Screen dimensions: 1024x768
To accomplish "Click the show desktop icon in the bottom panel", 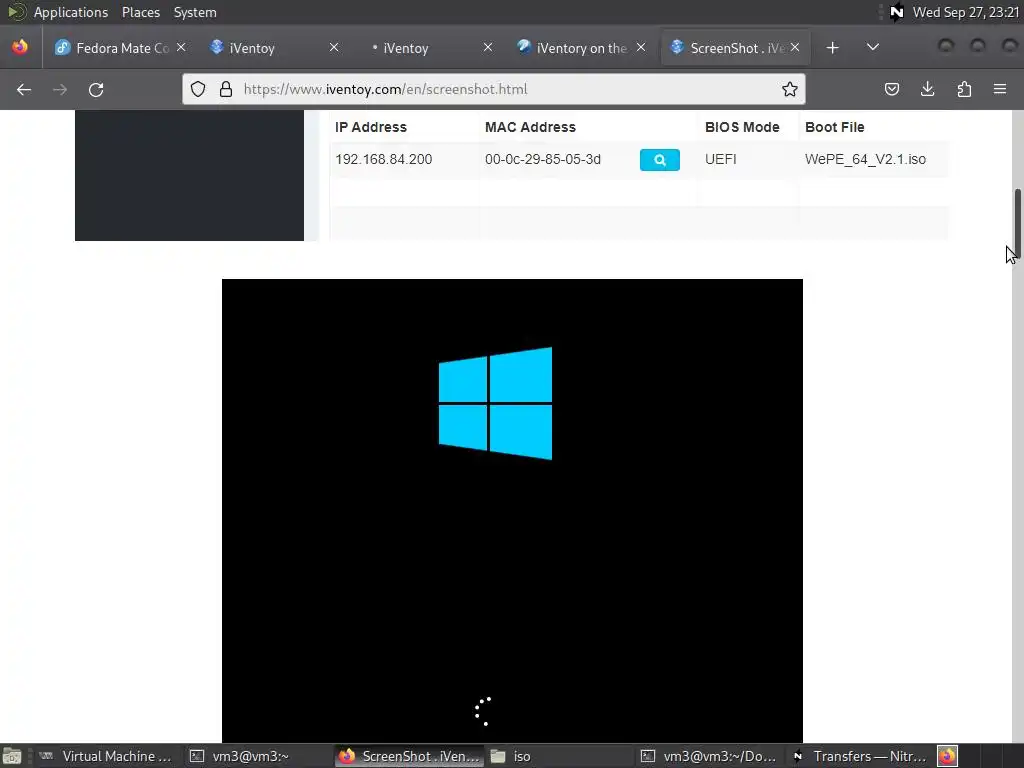I will (x=12, y=756).
